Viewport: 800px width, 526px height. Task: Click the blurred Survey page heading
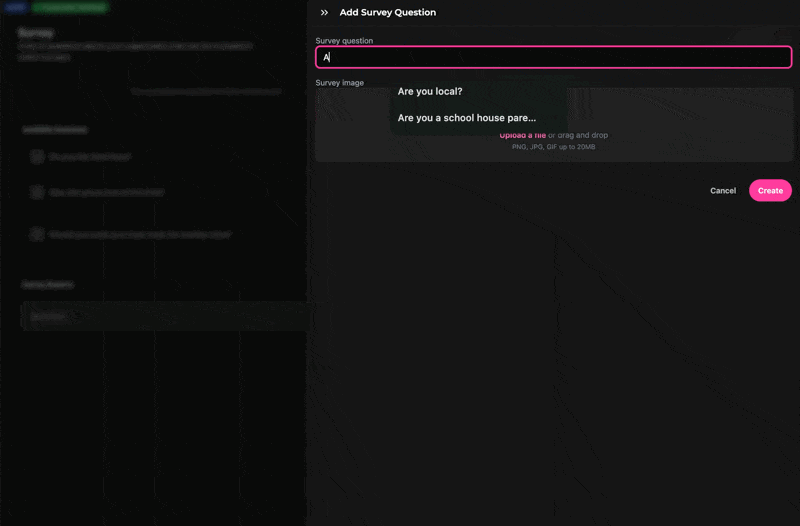click(36, 32)
